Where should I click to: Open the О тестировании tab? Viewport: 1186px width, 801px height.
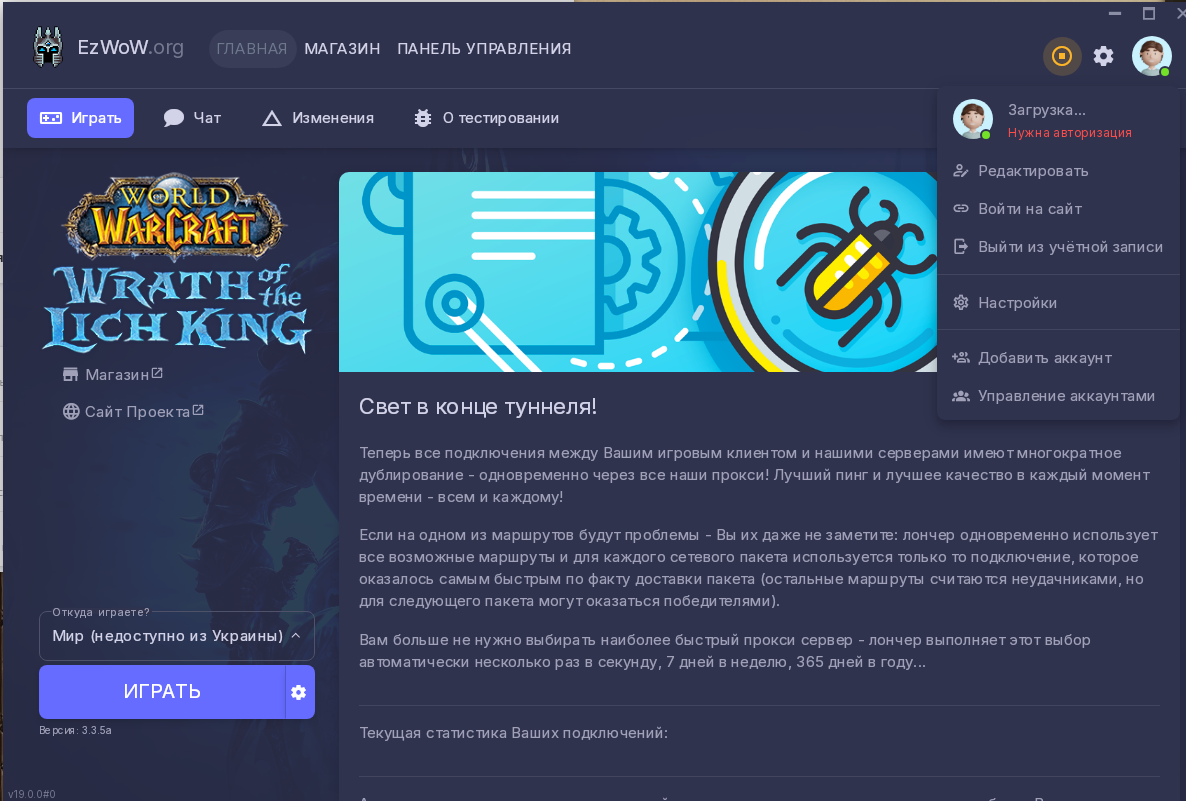pos(486,118)
